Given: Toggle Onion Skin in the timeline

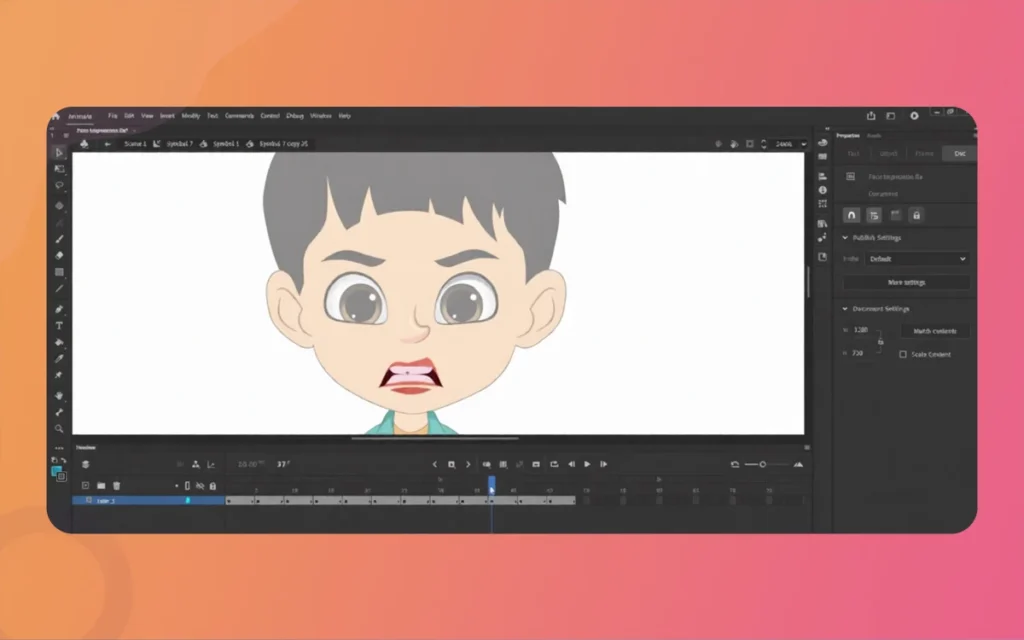Looking at the screenshot, I should [x=488, y=464].
